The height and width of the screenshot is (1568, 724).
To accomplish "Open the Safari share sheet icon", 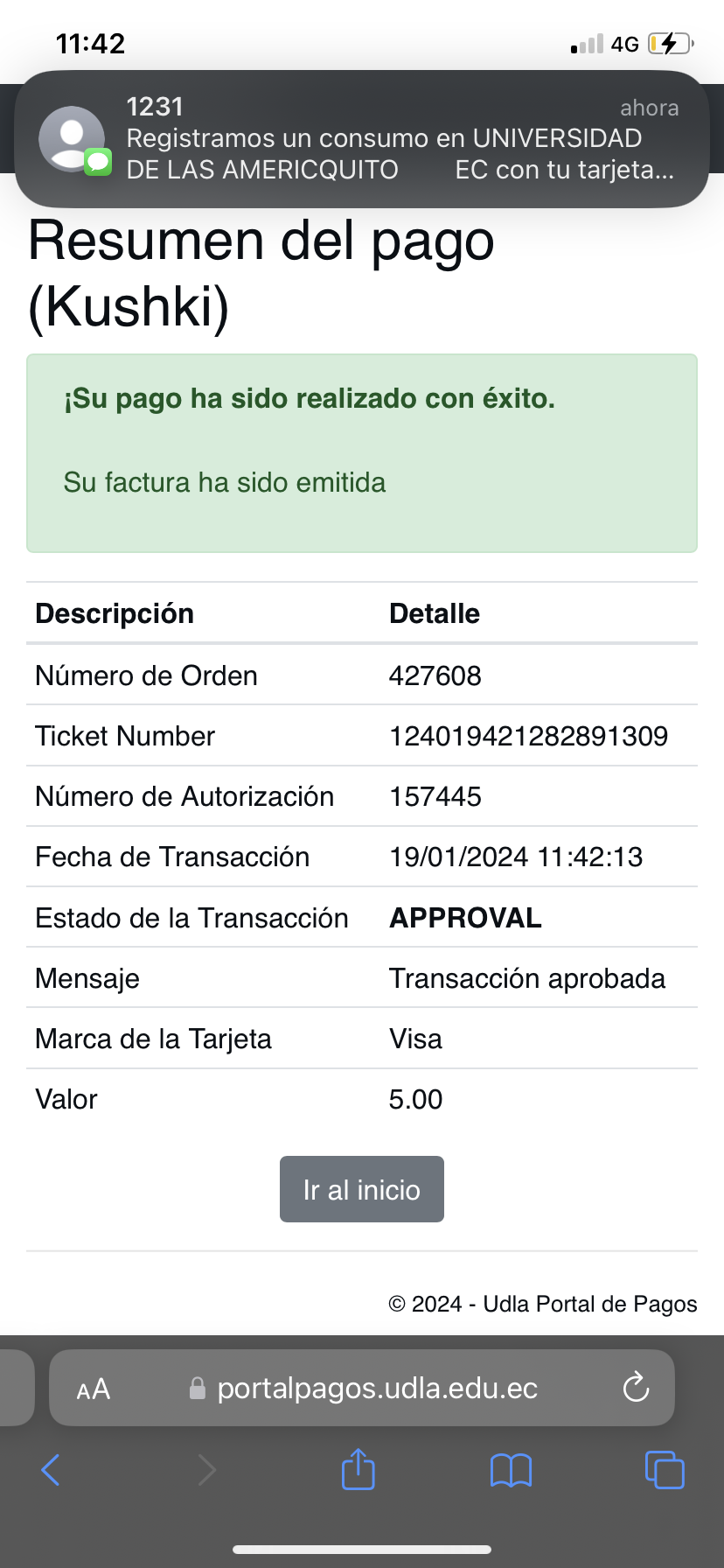I will pos(358,1469).
